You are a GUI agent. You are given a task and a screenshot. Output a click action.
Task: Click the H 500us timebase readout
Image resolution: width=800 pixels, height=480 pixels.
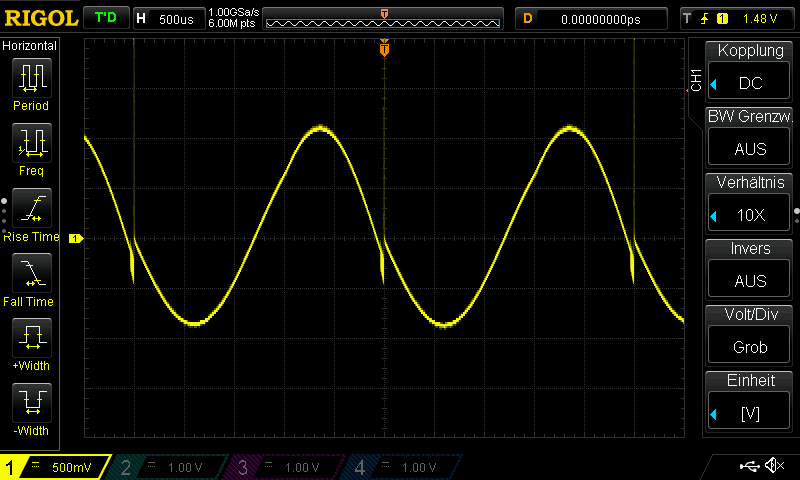(168, 18)
